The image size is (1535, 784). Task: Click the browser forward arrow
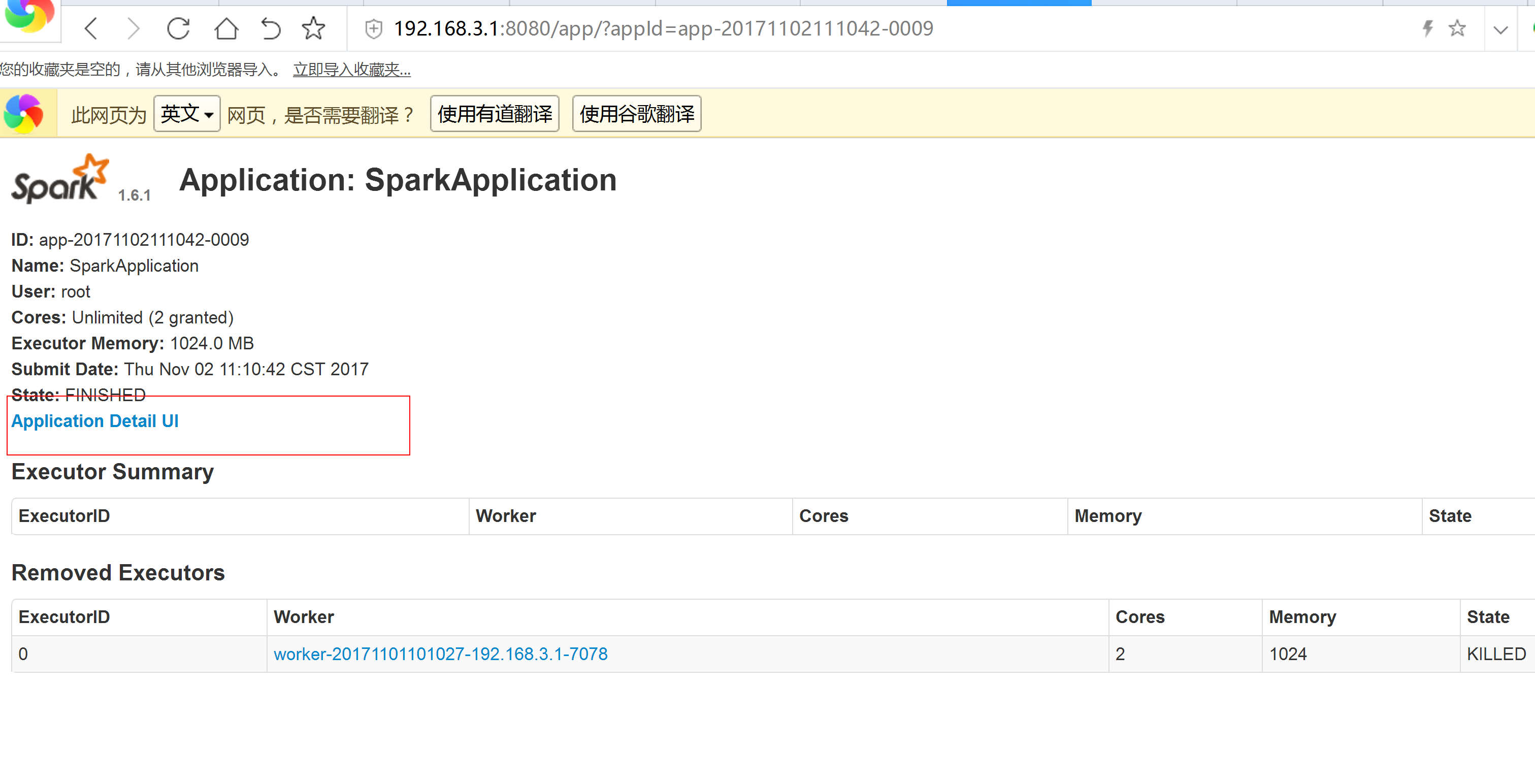134,28
